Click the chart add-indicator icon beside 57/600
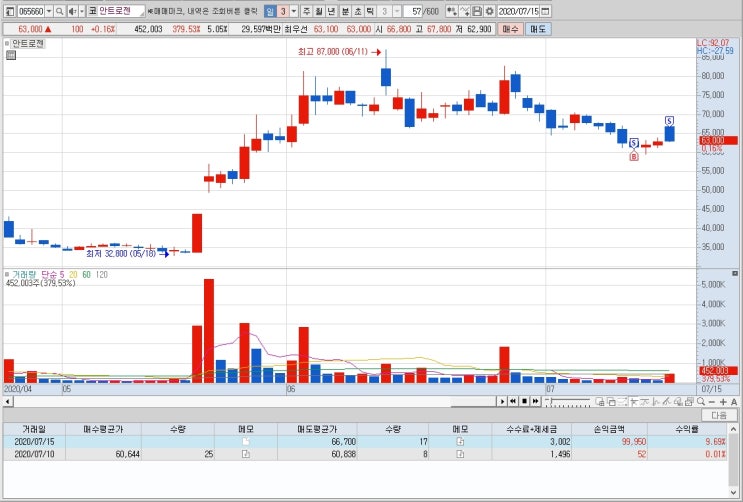This screenshot has width=743, height=502. pyautogui.click(x=452, y=11)
